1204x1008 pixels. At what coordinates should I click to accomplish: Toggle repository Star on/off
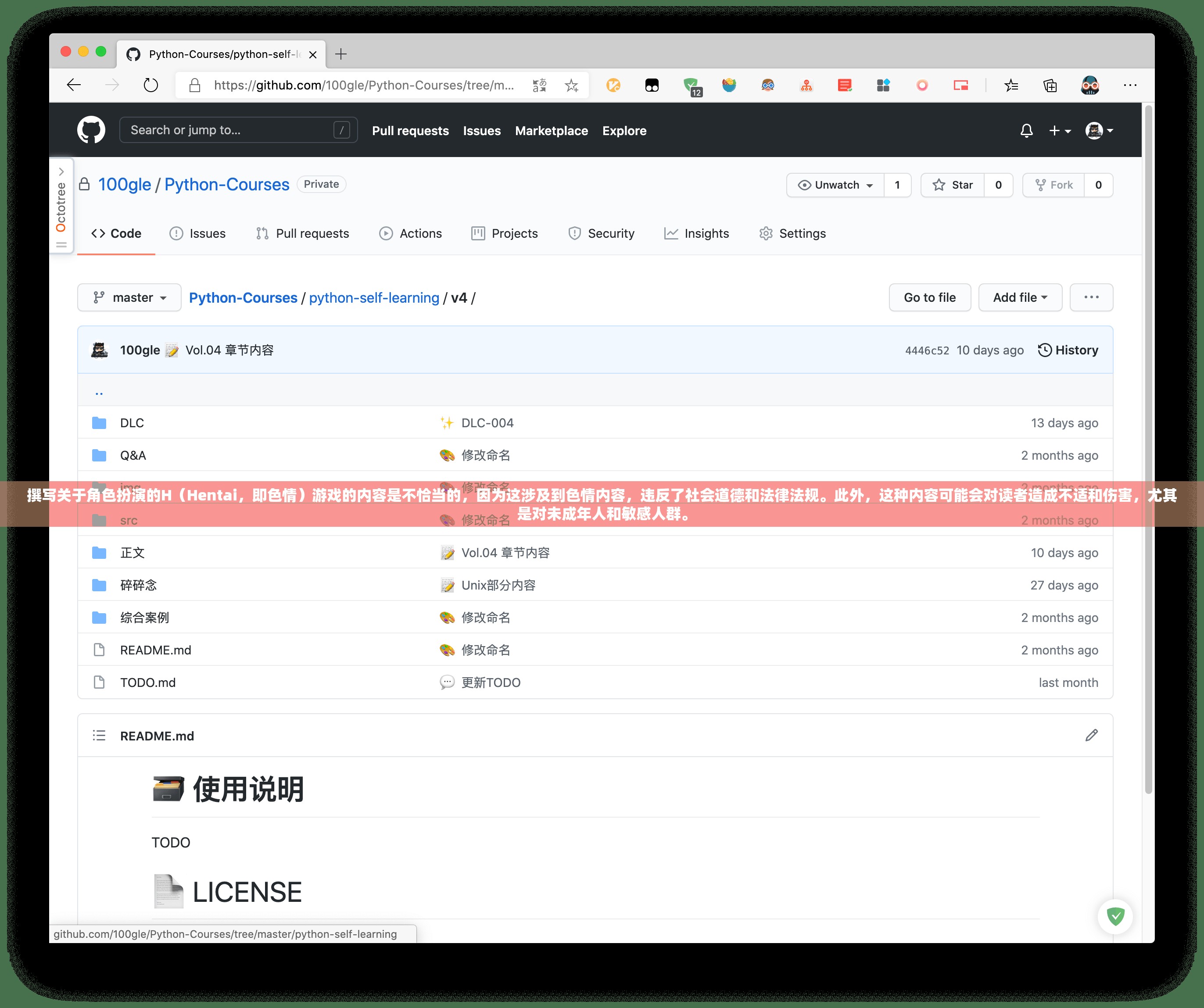click(955, 184)
